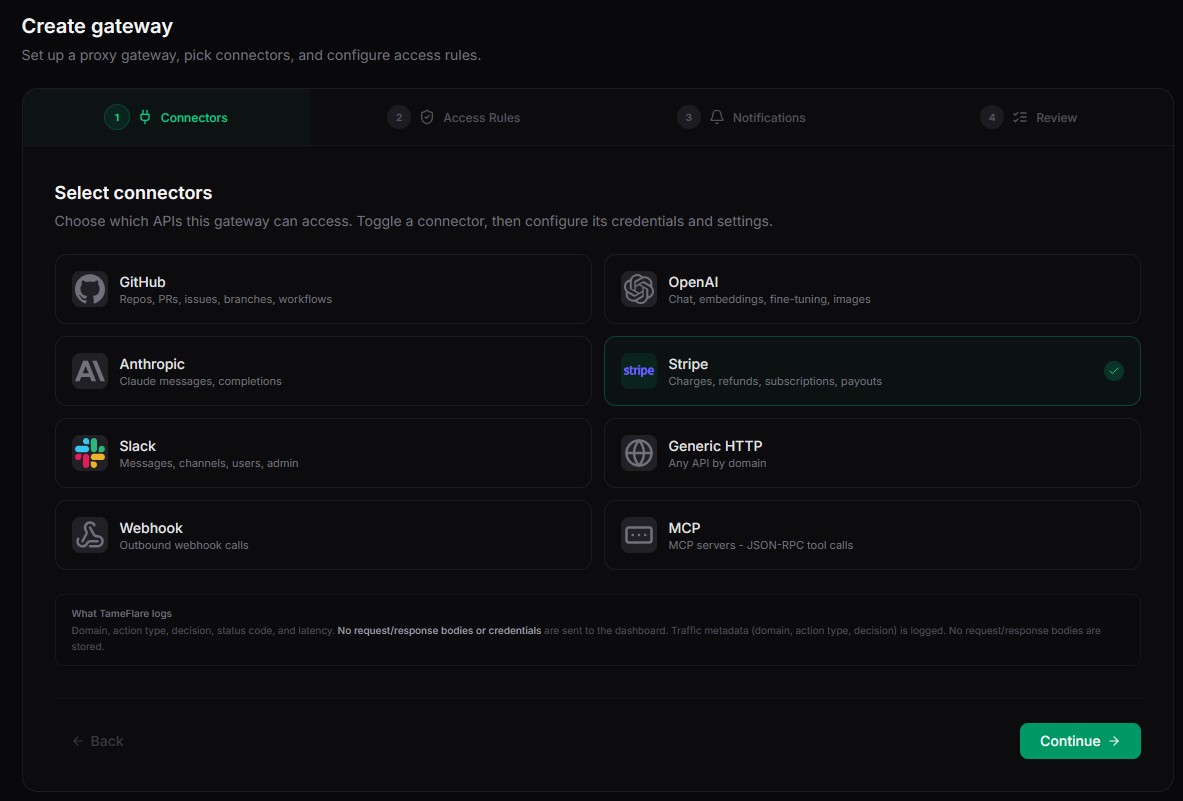Viewport: 1183px width, 801px height.
Task: Toggle the Webhook connector on
Action: pos(323,535)
